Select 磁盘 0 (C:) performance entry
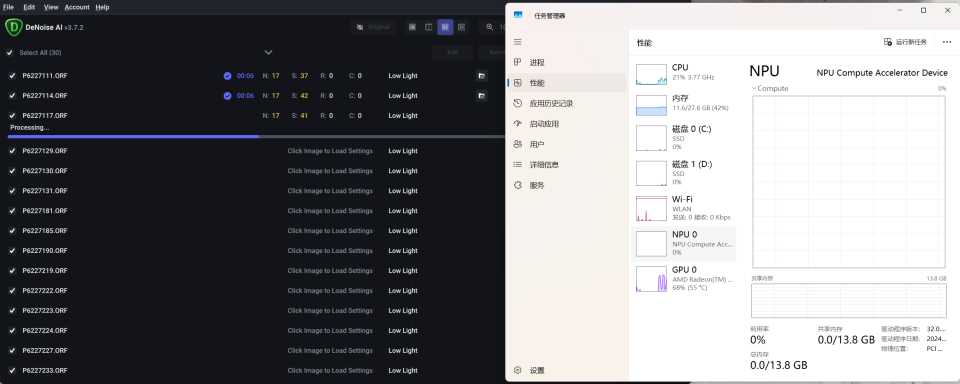Screen dimensions: 960x384 [684, 138]
